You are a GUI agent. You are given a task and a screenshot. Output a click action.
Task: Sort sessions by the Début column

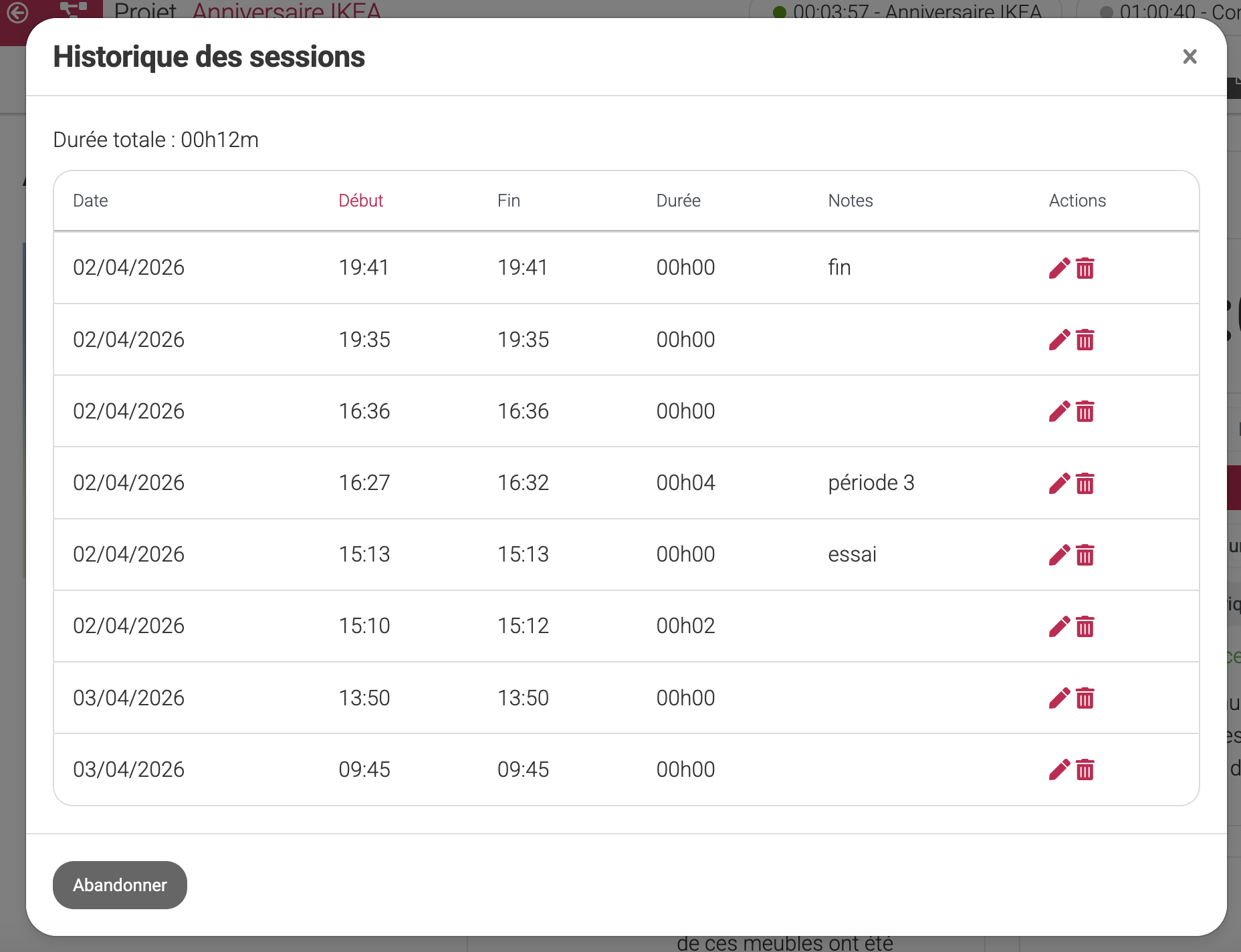click(x=360, y=201)
